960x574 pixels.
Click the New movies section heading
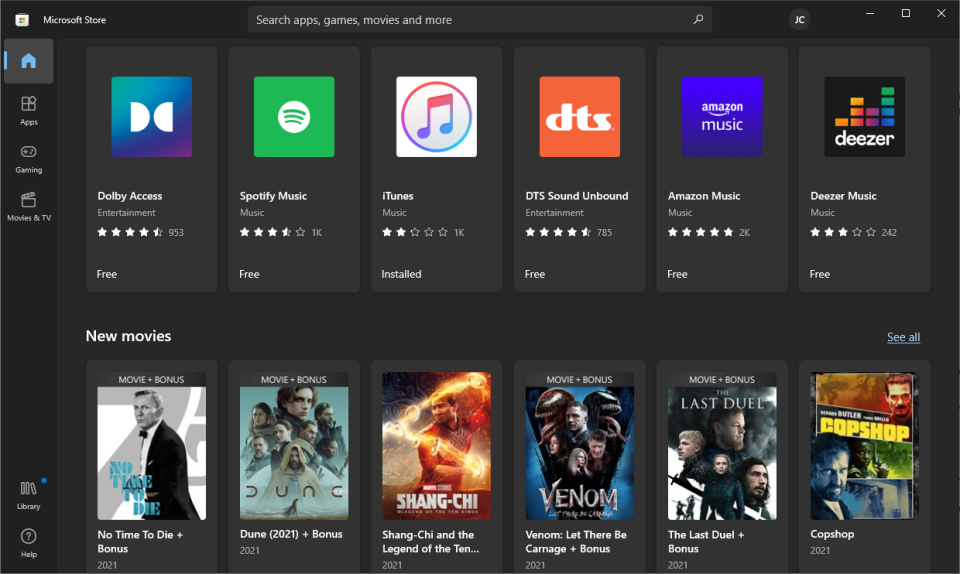click(129, 336)
